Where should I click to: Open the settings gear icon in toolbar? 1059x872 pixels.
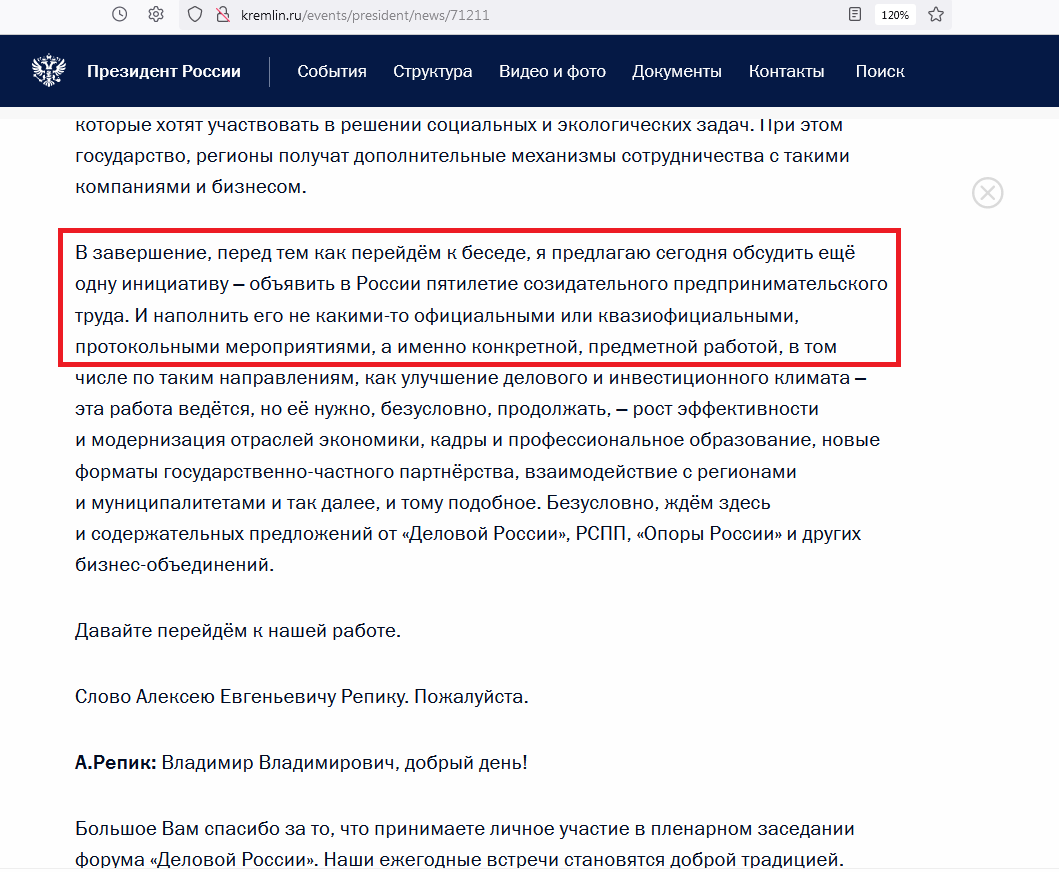click(156, 14)
